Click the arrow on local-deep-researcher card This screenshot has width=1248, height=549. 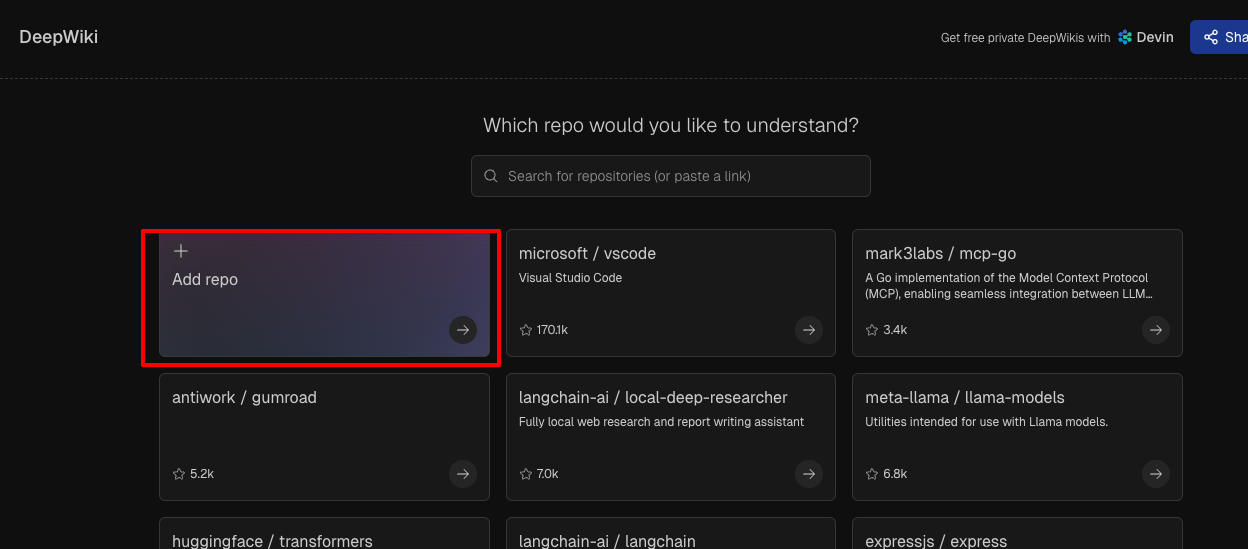pos(809,473)
